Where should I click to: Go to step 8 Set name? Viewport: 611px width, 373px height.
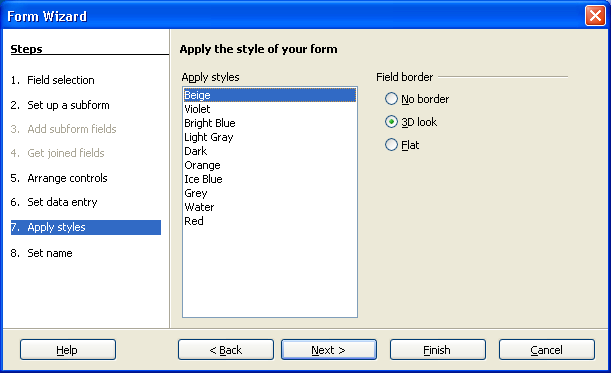coord(41,253)
